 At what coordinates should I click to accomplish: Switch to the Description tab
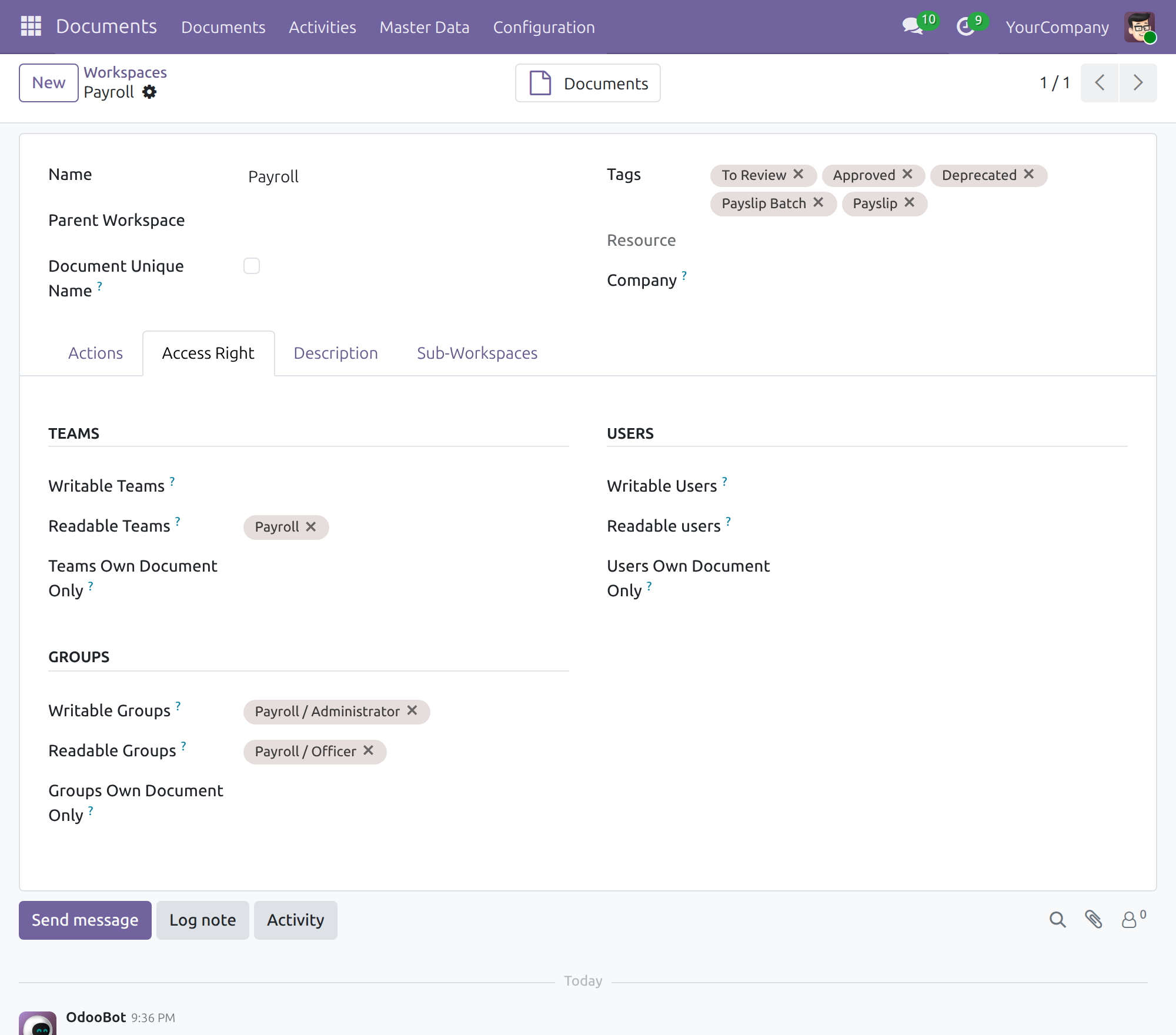pos(336,353)
